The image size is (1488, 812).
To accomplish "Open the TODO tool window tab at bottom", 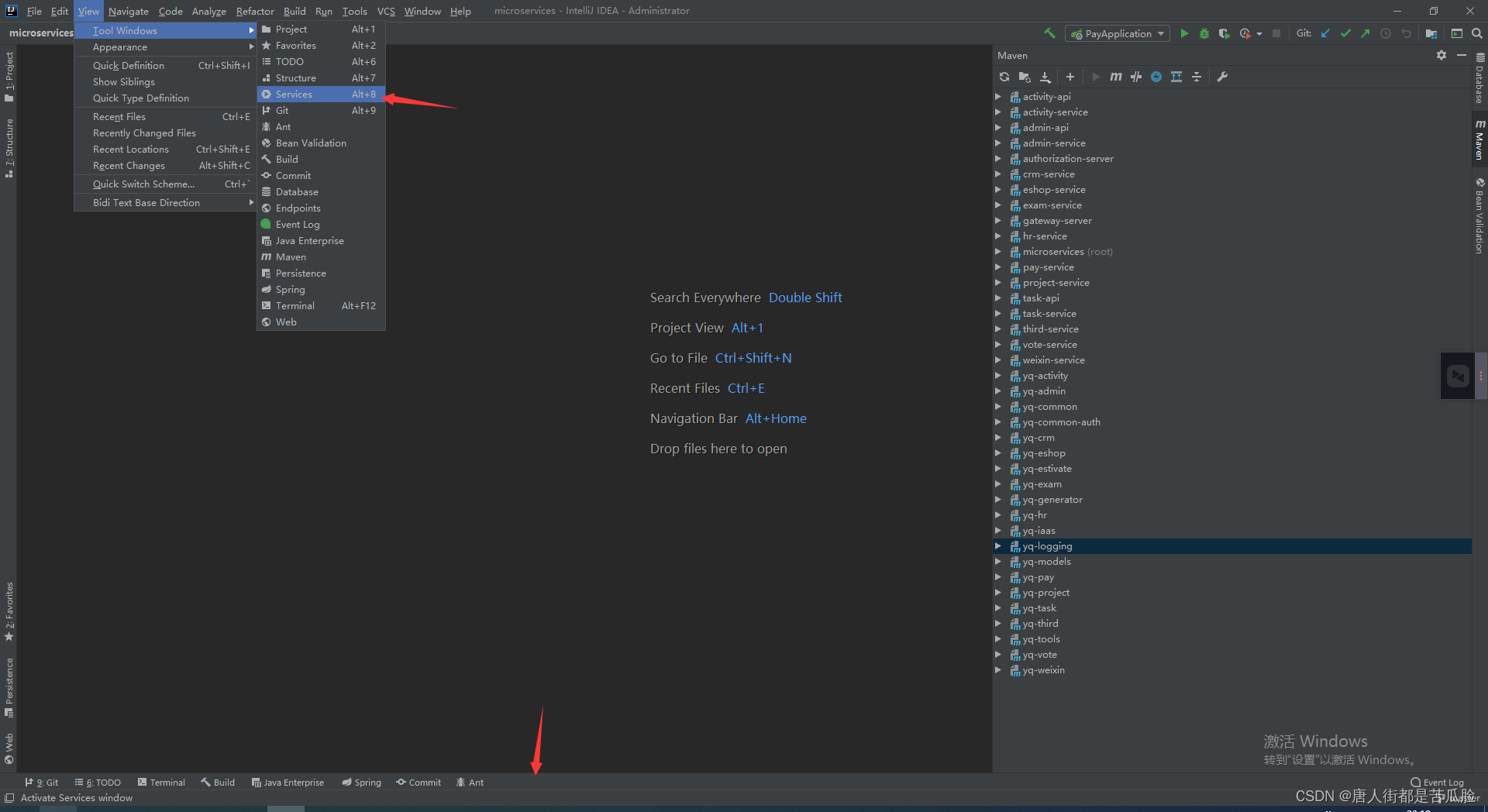I will tap(98, 783).
